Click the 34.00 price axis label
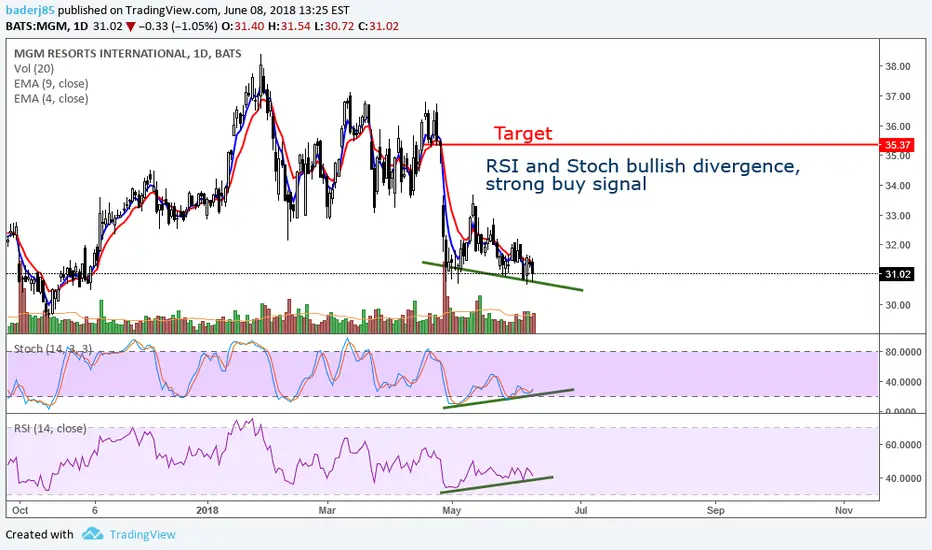 click(x=898, y=186)
